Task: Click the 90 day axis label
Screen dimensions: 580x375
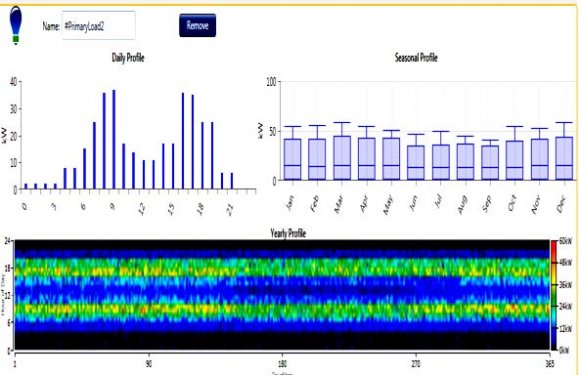Action: [x=149, y=364]
